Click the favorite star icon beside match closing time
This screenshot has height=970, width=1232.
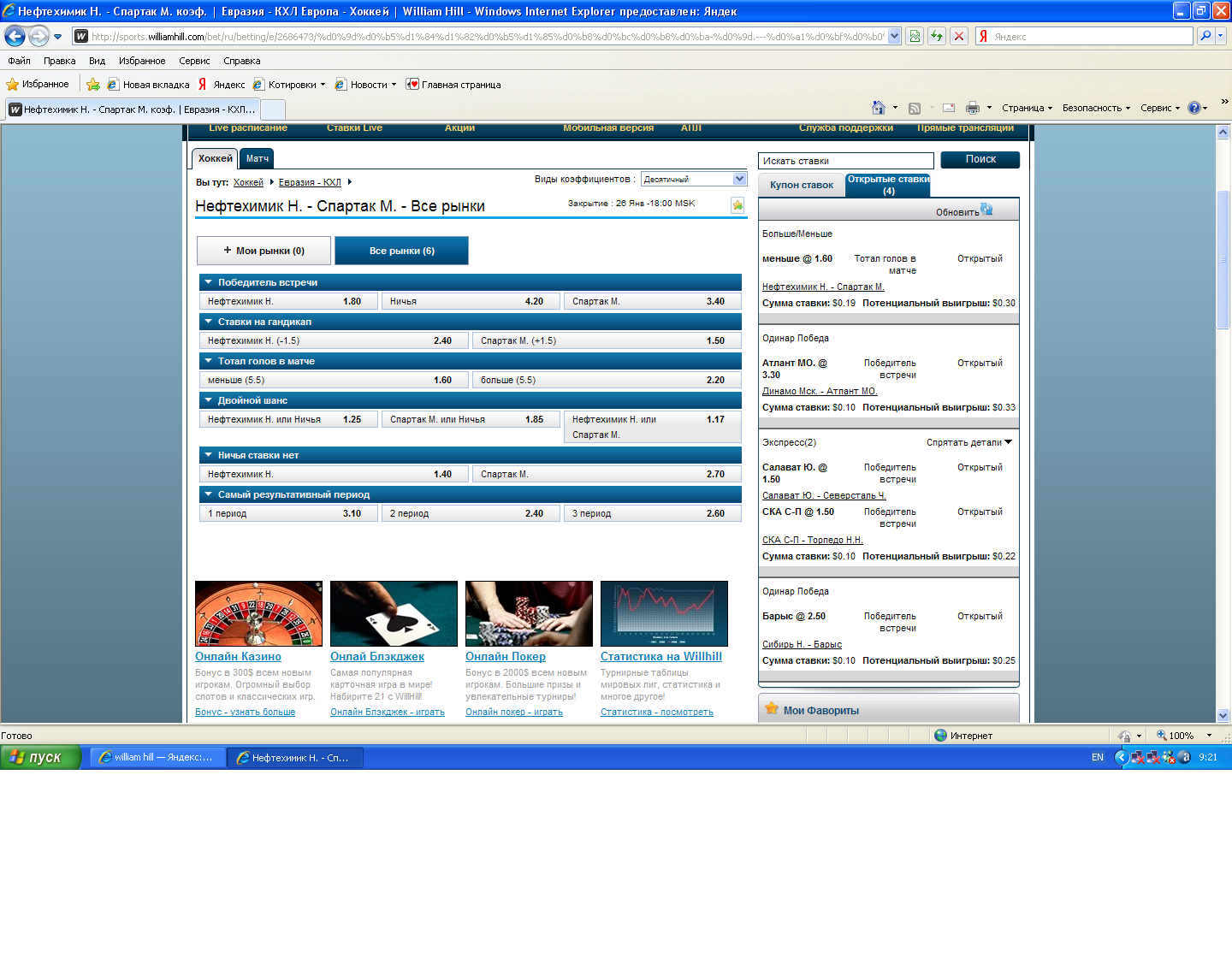737,205
